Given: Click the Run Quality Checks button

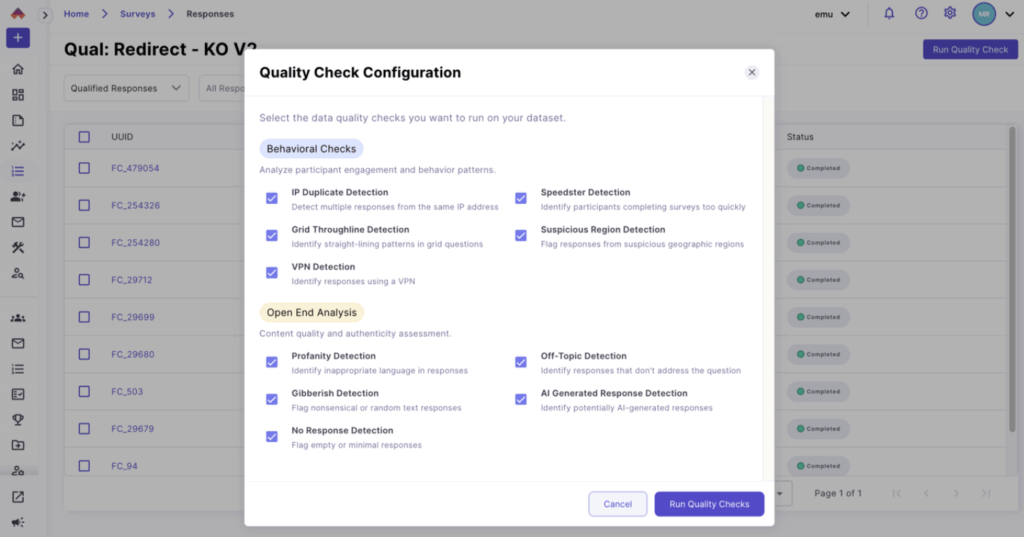Looking at the screenshot, I should 709,504.
